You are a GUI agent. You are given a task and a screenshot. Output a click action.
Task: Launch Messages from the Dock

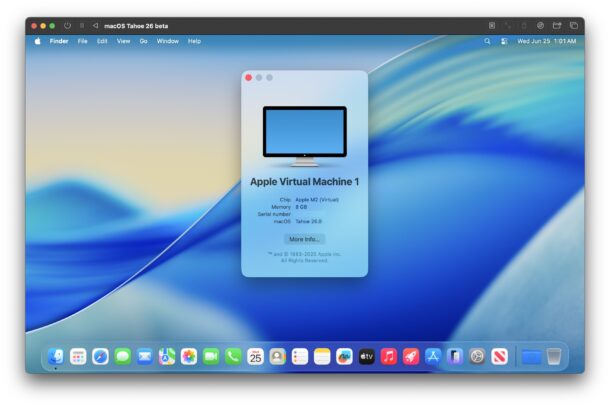pos(123,356)
